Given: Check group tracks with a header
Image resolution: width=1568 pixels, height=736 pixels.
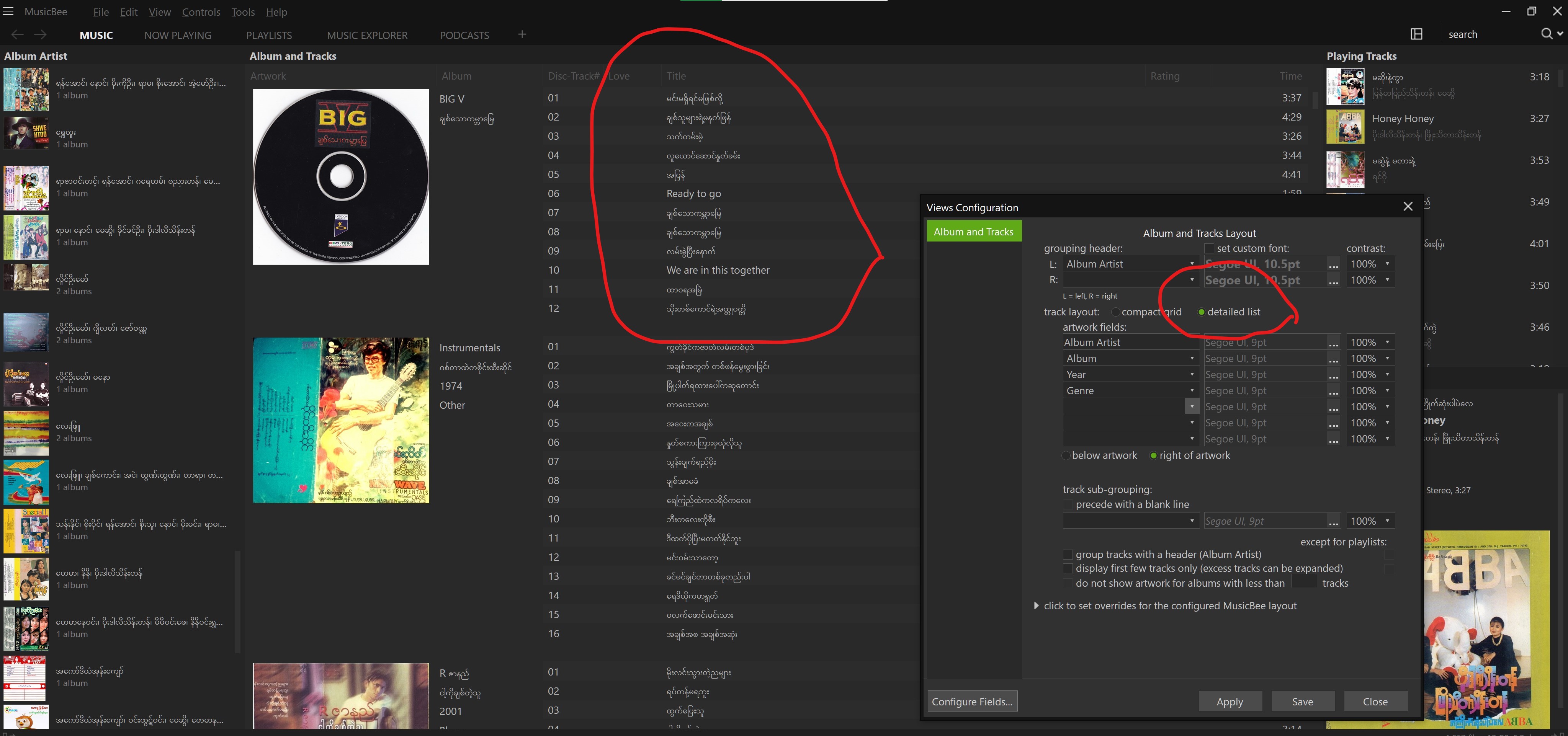Looking at the screenshot, I should tap(1067, 554).
